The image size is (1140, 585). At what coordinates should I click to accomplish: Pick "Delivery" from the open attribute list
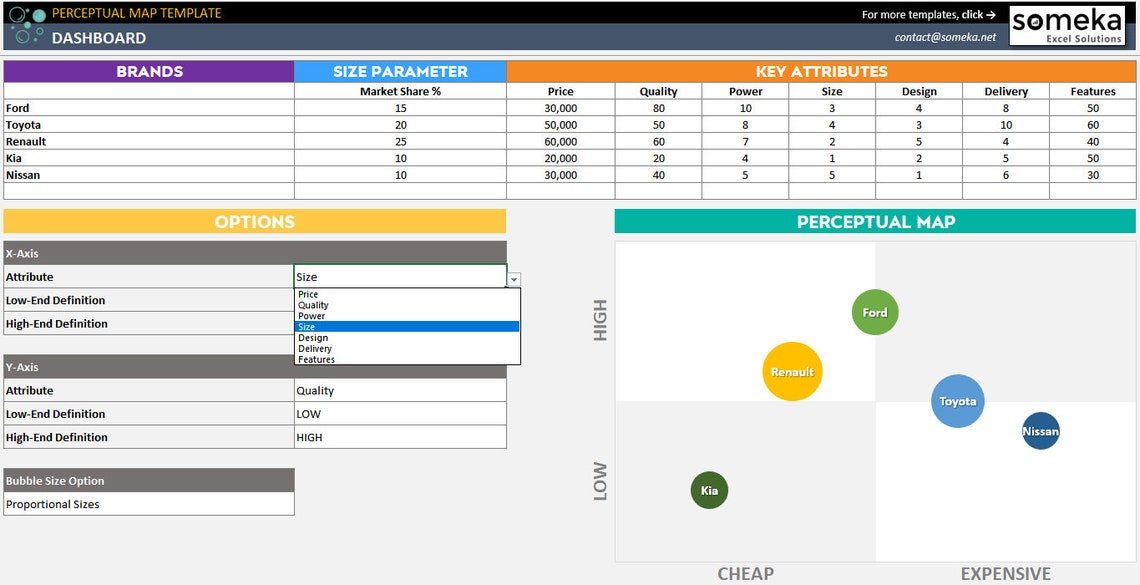(314, 348)
